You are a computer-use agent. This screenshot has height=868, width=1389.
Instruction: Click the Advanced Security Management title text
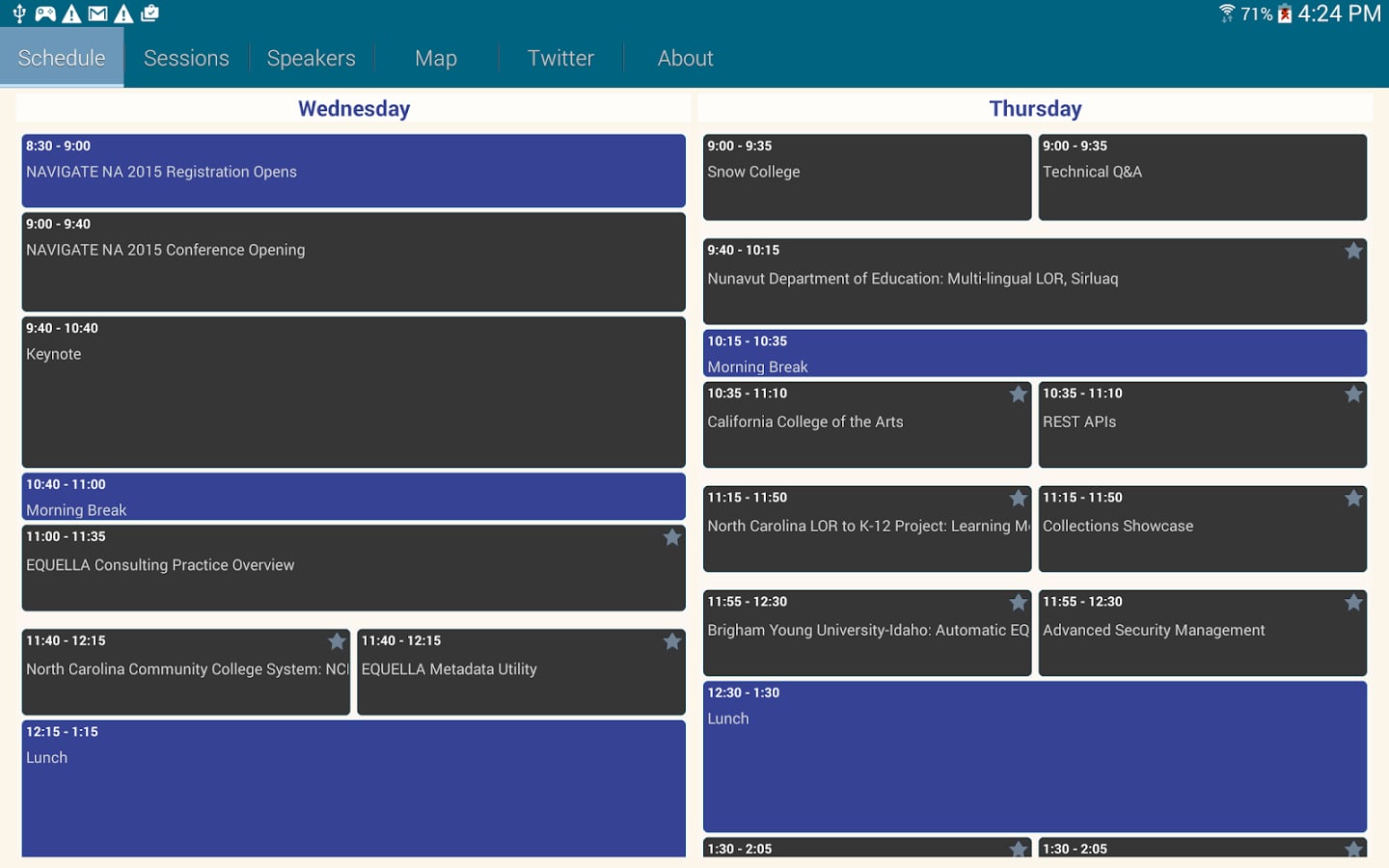[1154, 631]
